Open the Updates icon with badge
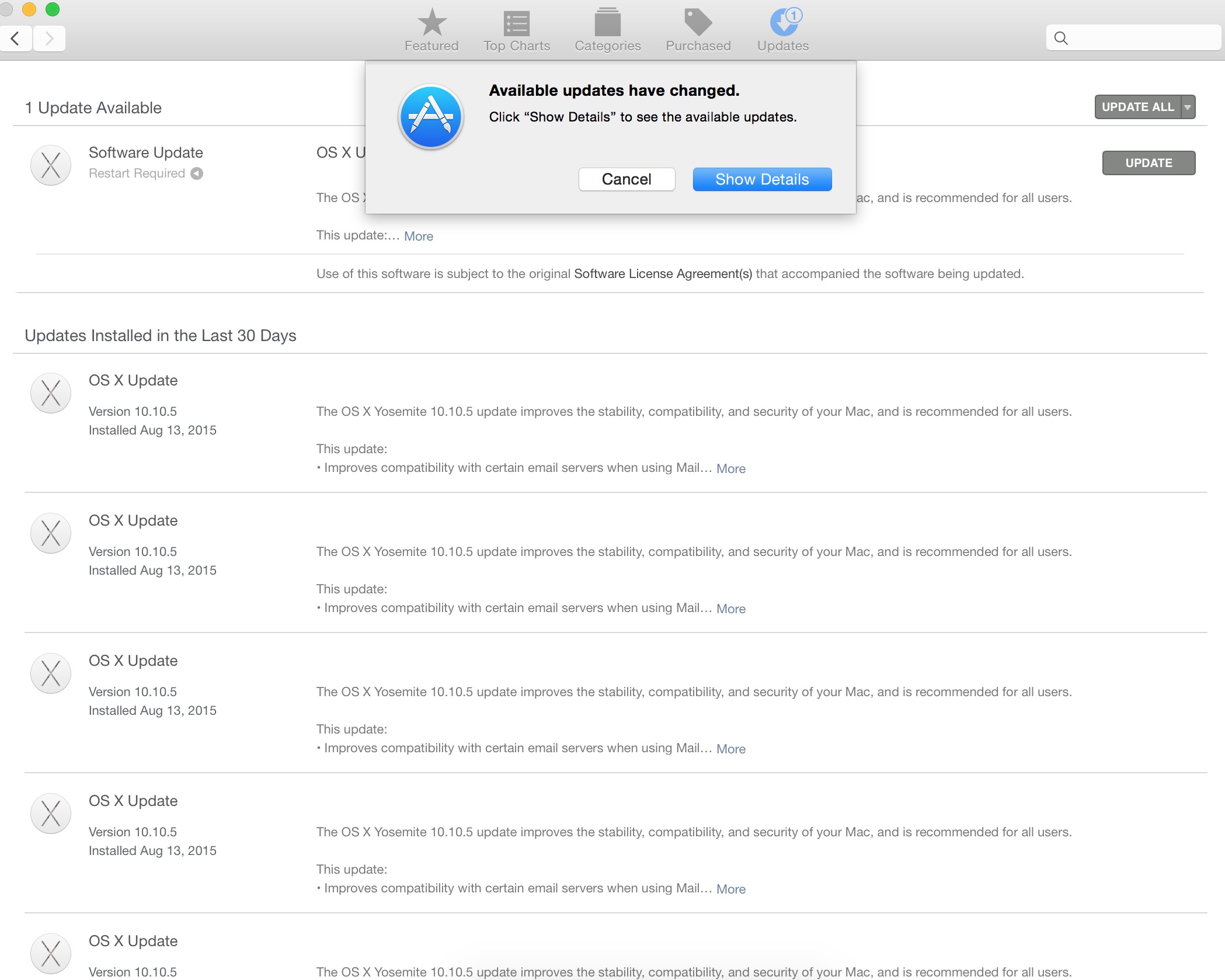 [783, 23]
